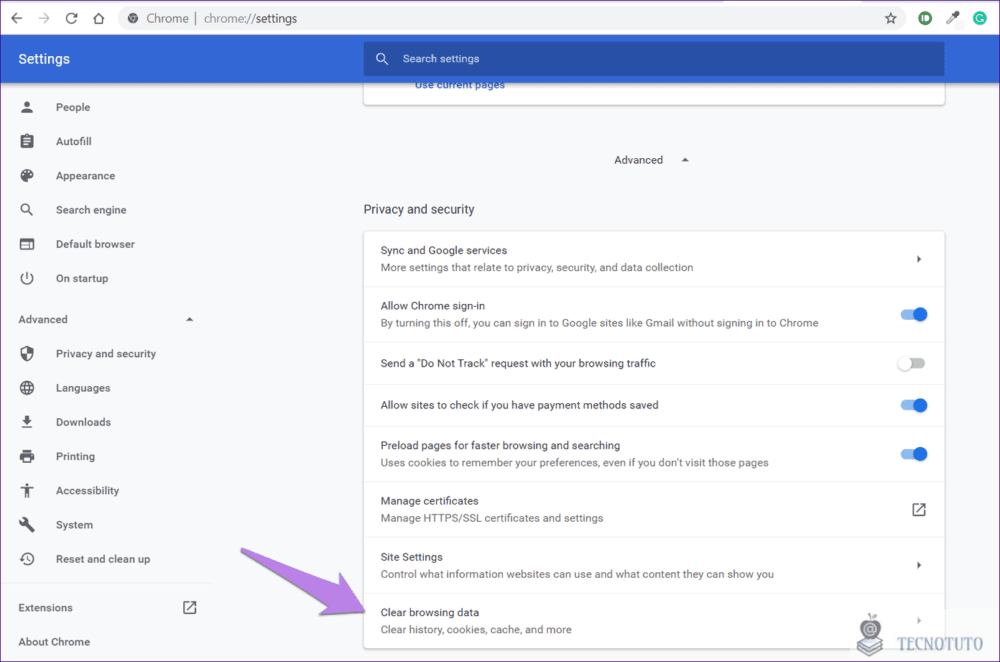Reload the page with the refresh icon
The height and width of the screenshot is (662, 1000).
71,18
